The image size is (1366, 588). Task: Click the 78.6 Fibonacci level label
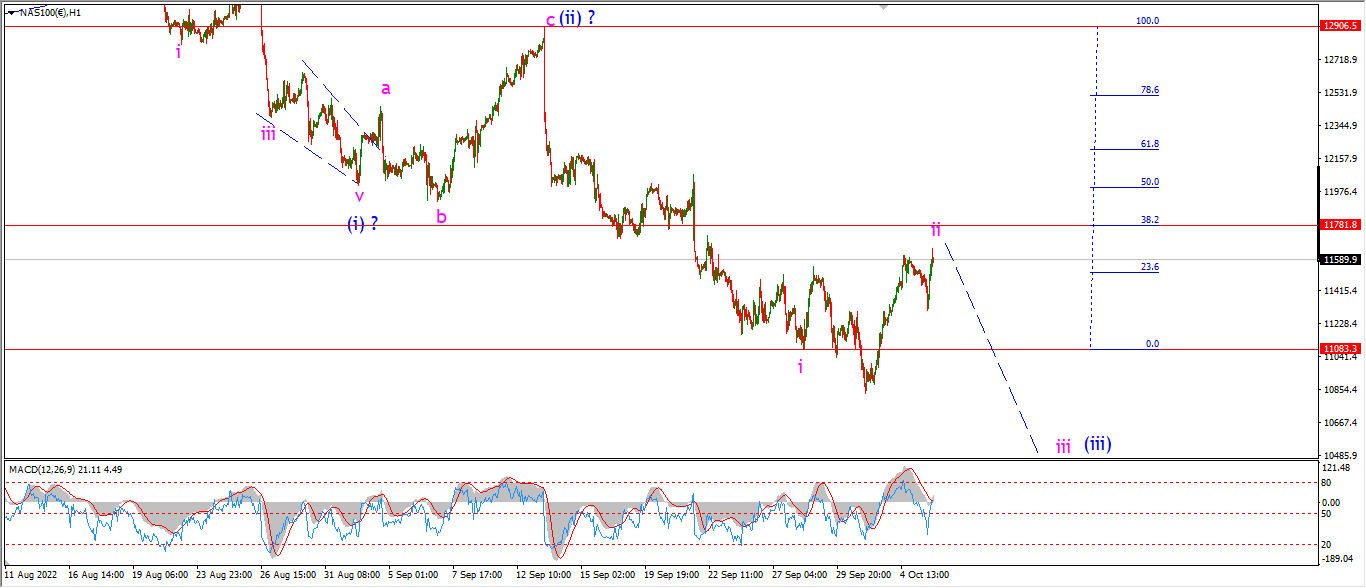tap(1150, 90)
